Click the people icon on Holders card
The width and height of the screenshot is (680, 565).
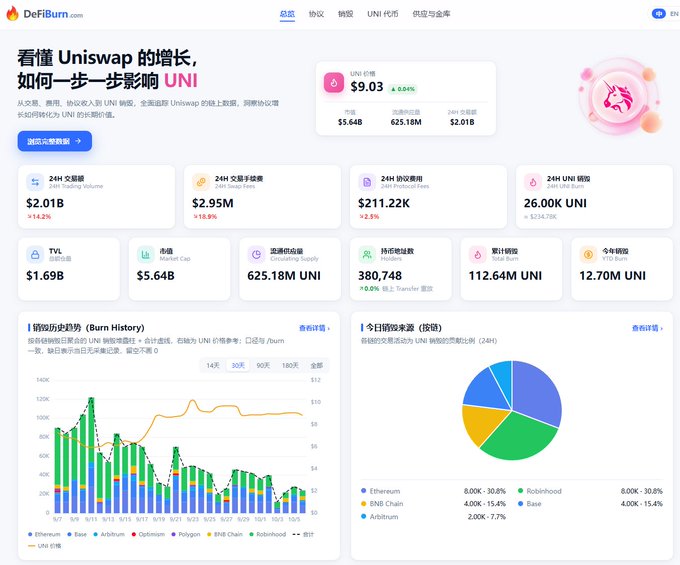[x=367, y=255]
